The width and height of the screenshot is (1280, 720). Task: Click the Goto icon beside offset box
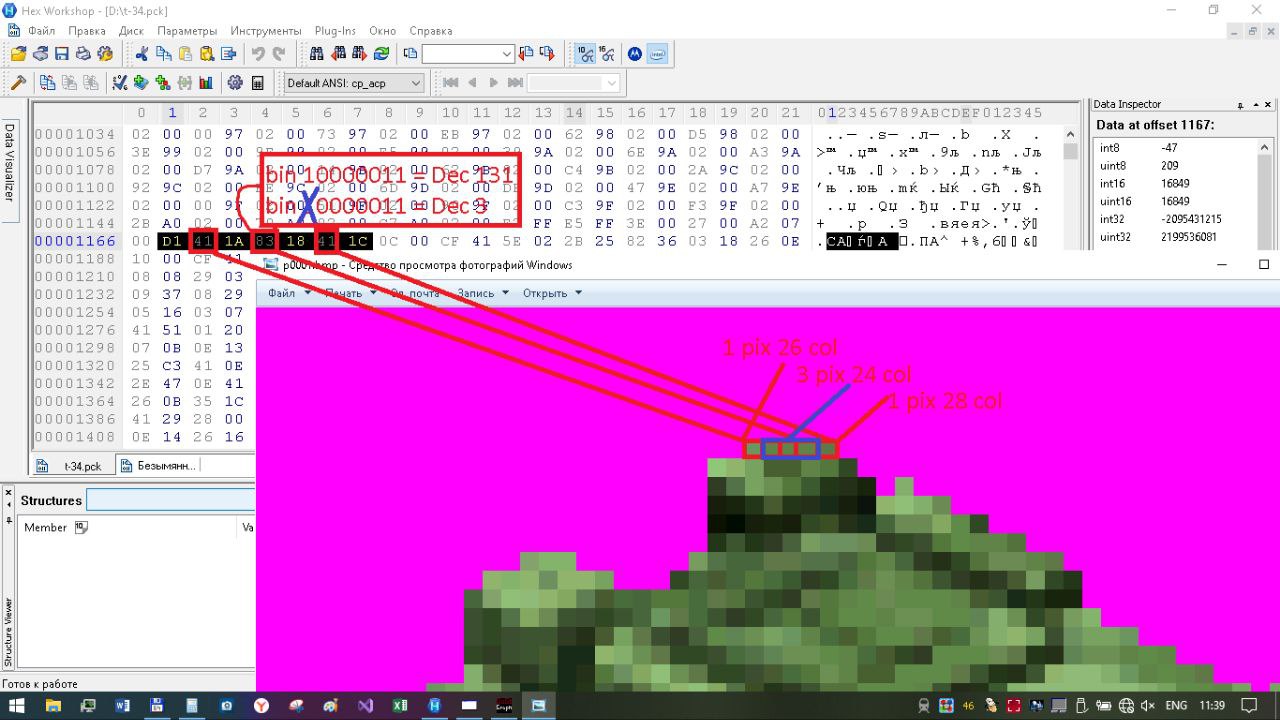(409, 54)
